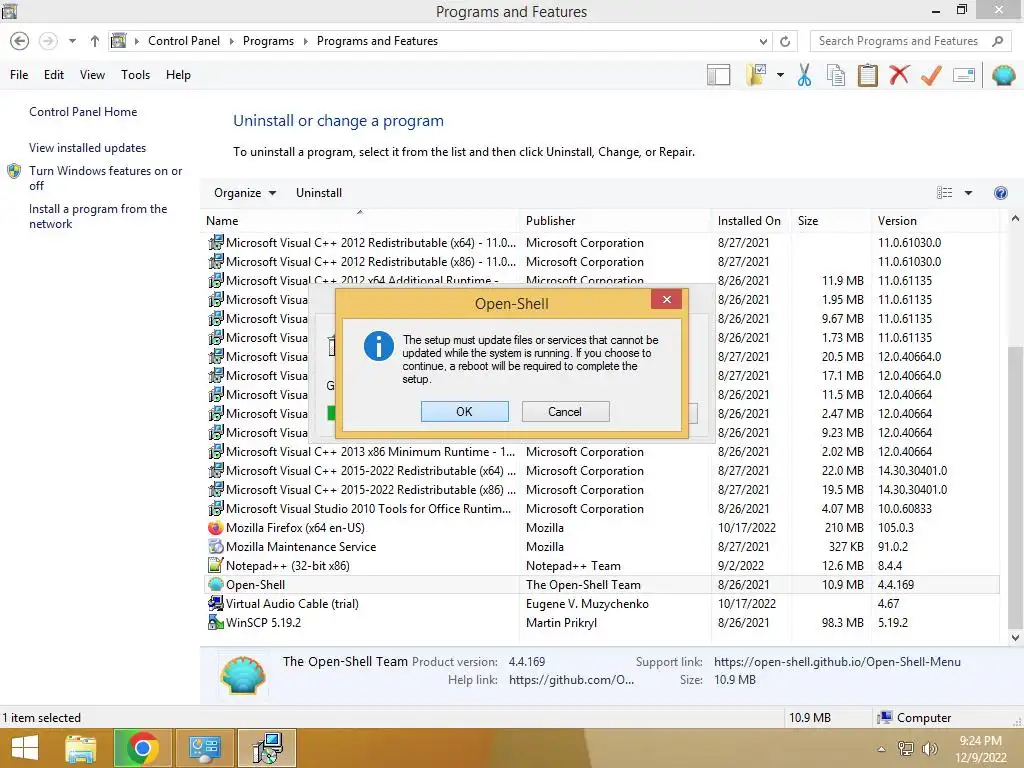Click the search magnifier icon

[x=997, y=41]
